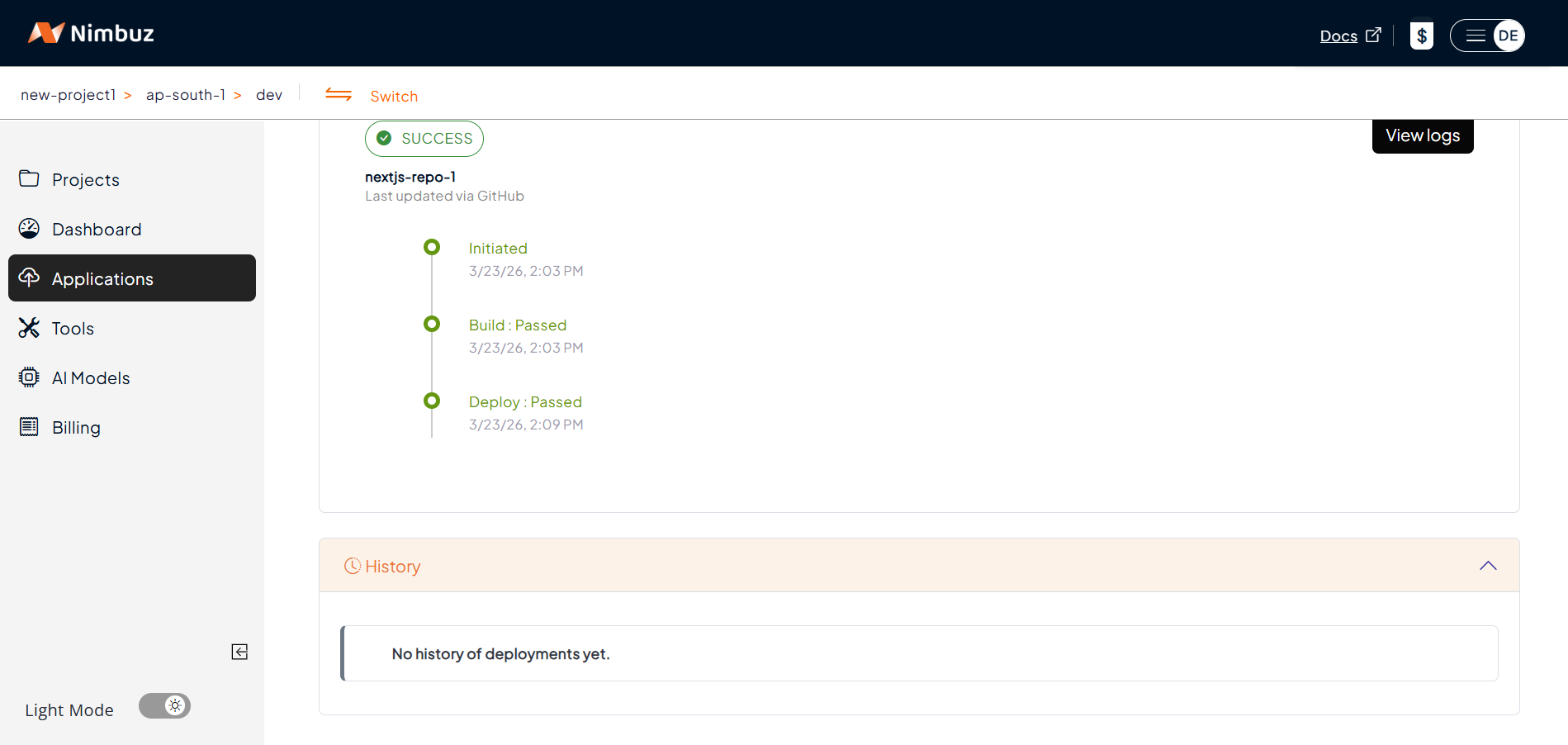Click the View logs button
Screen dimensions: 1568x745
[x=1422, y=136]
